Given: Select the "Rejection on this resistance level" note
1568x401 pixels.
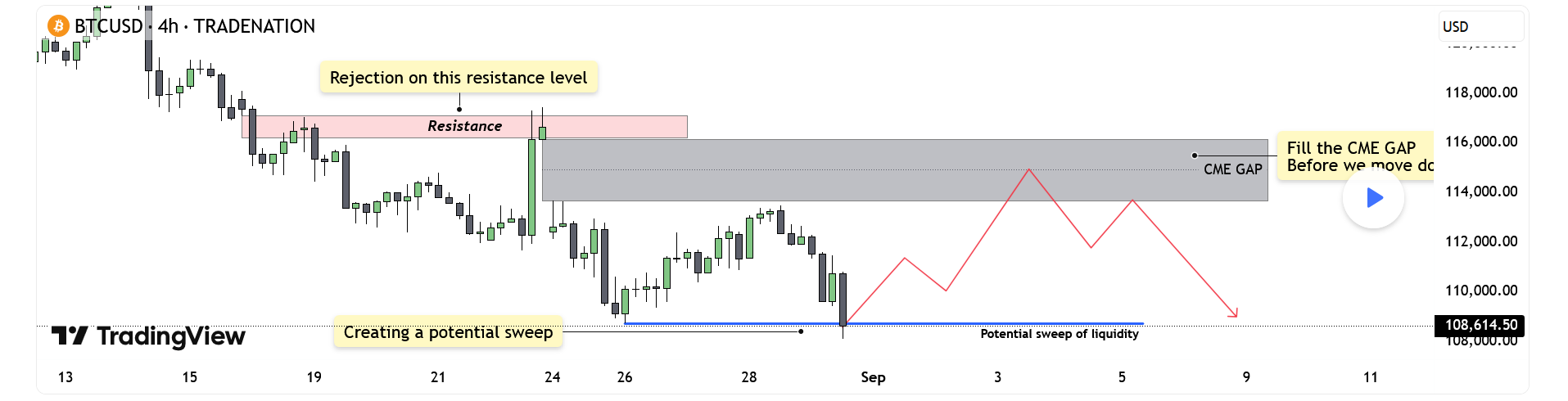Looking at the screenshot, I should pyautogui.click(x=458, y=78).
